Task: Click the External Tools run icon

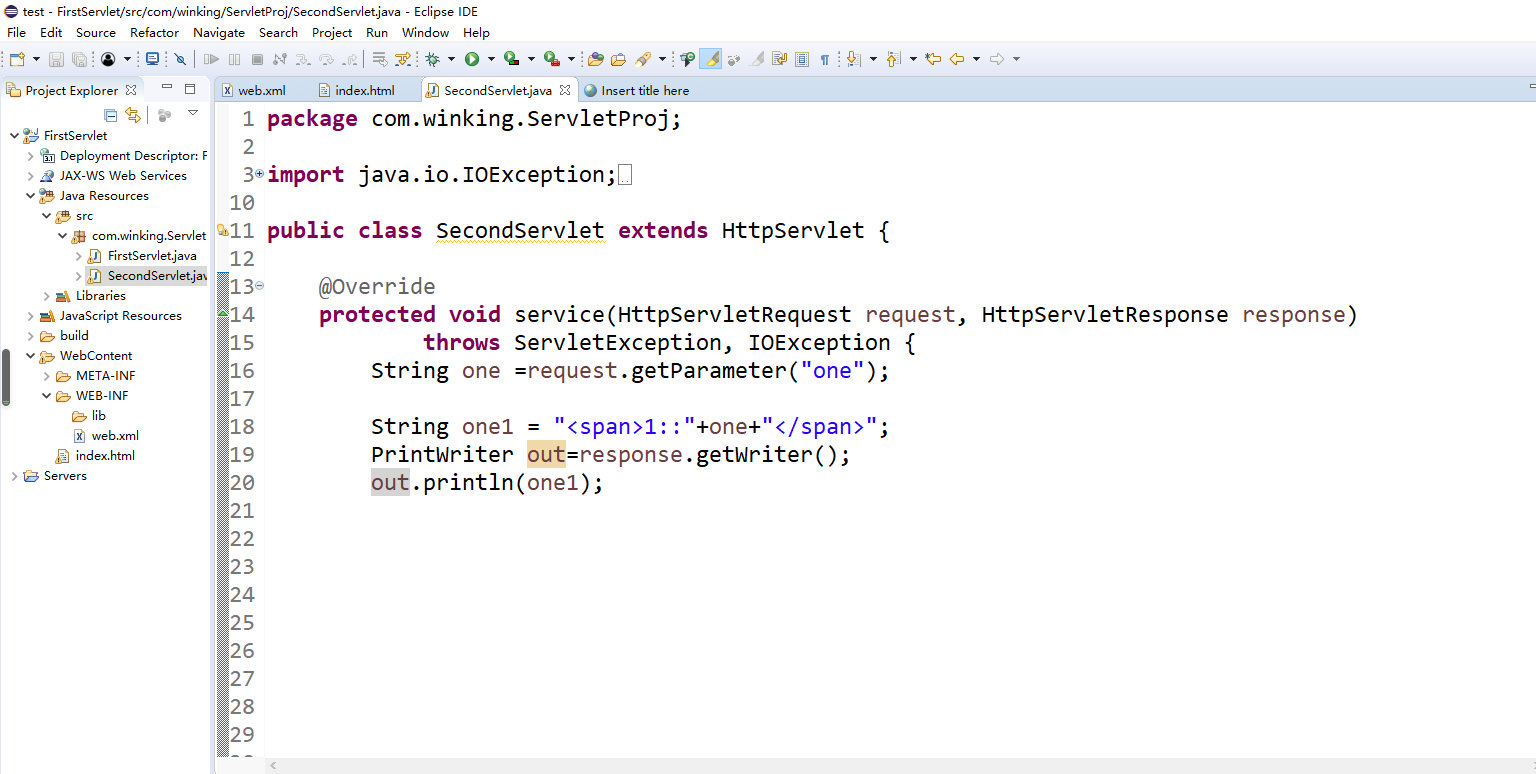Action: coord(551,59)
